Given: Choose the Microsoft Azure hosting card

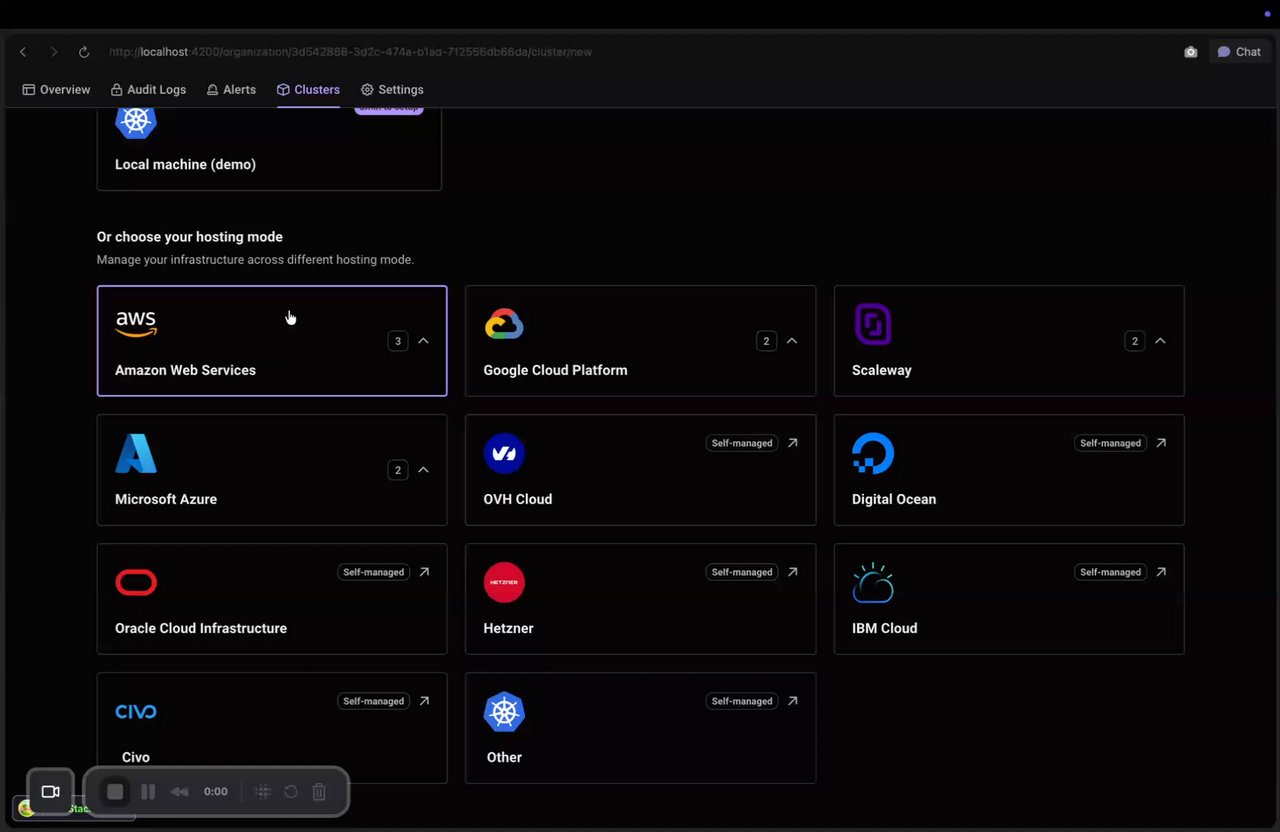Looking at the screenshot, I should point(272,470).
